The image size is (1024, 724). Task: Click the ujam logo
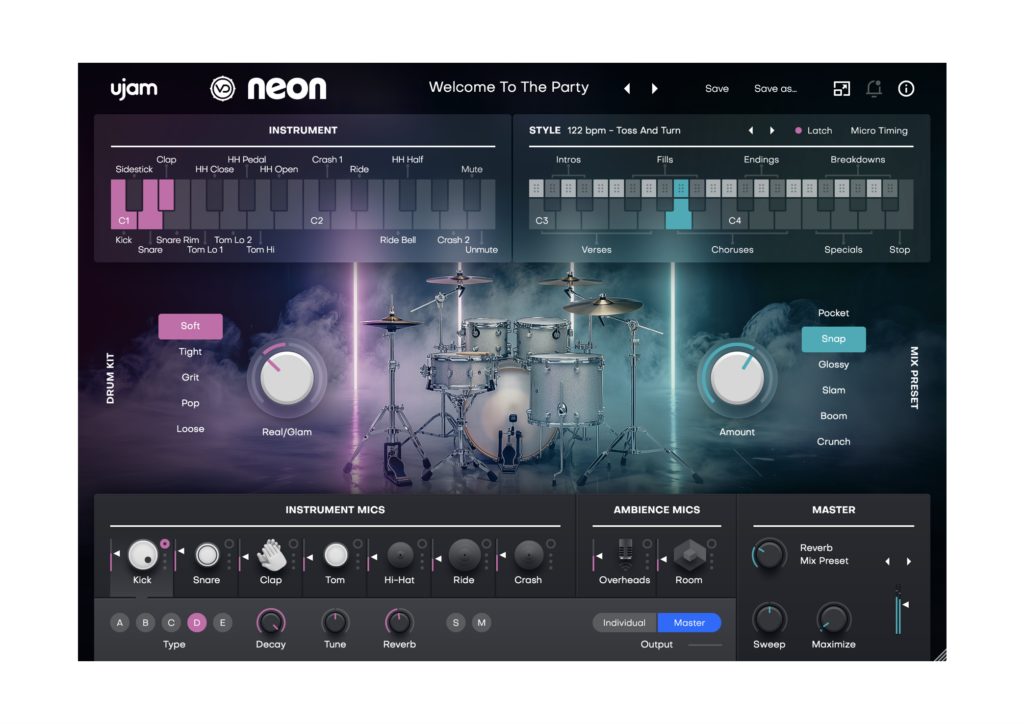(x=134, y=88)
